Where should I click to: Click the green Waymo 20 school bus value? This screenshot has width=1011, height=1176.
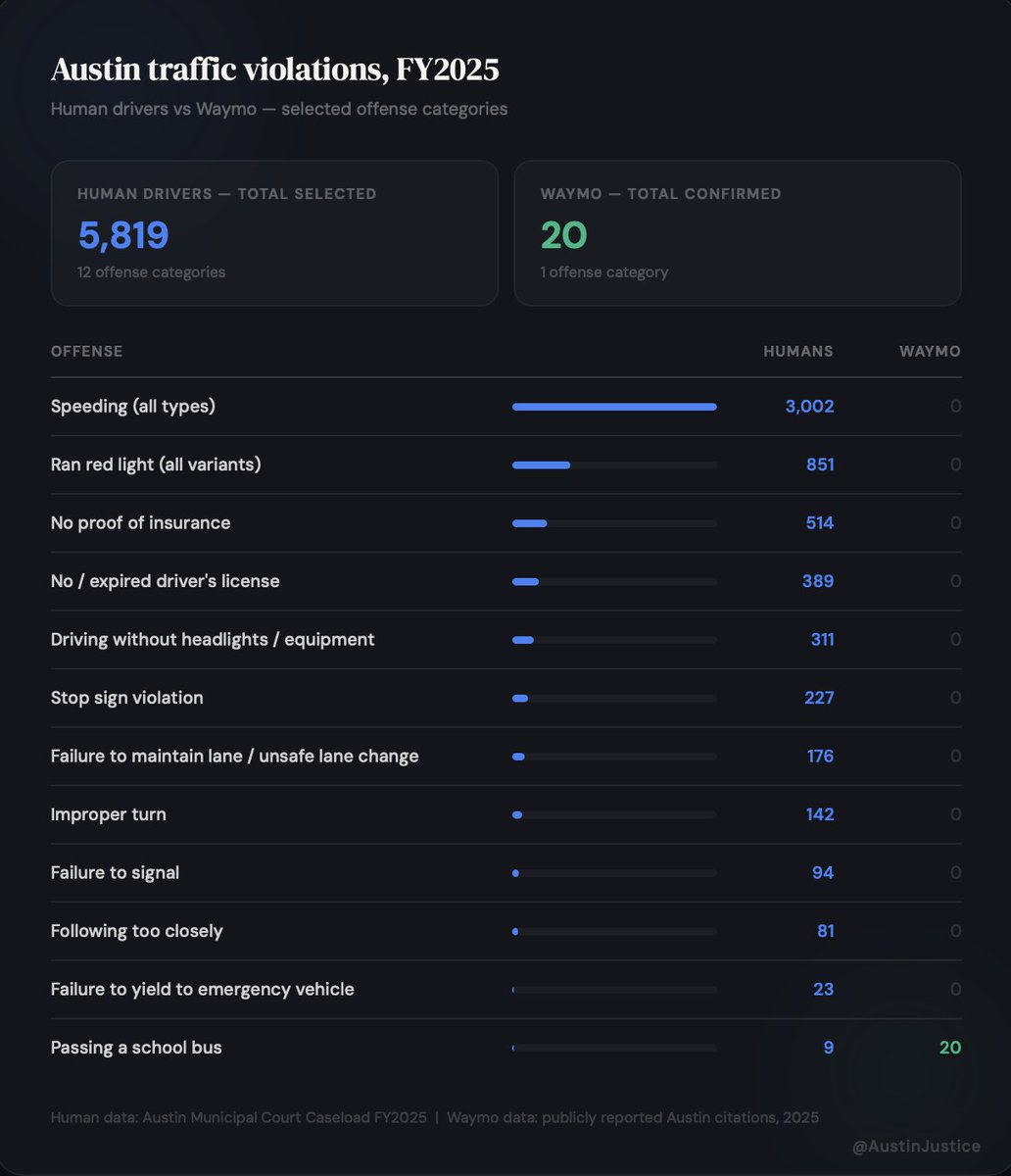pyautogui.click(x=949, y=1048)
